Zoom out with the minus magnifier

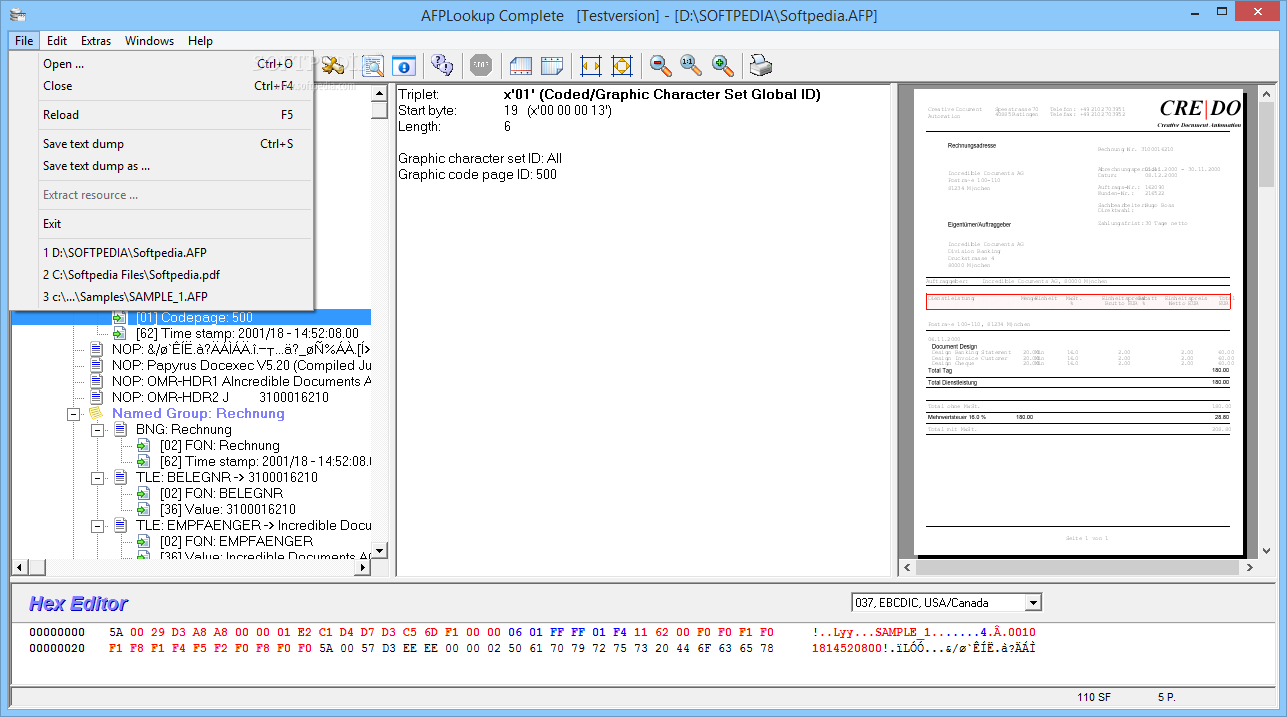[x=660, y=66]
